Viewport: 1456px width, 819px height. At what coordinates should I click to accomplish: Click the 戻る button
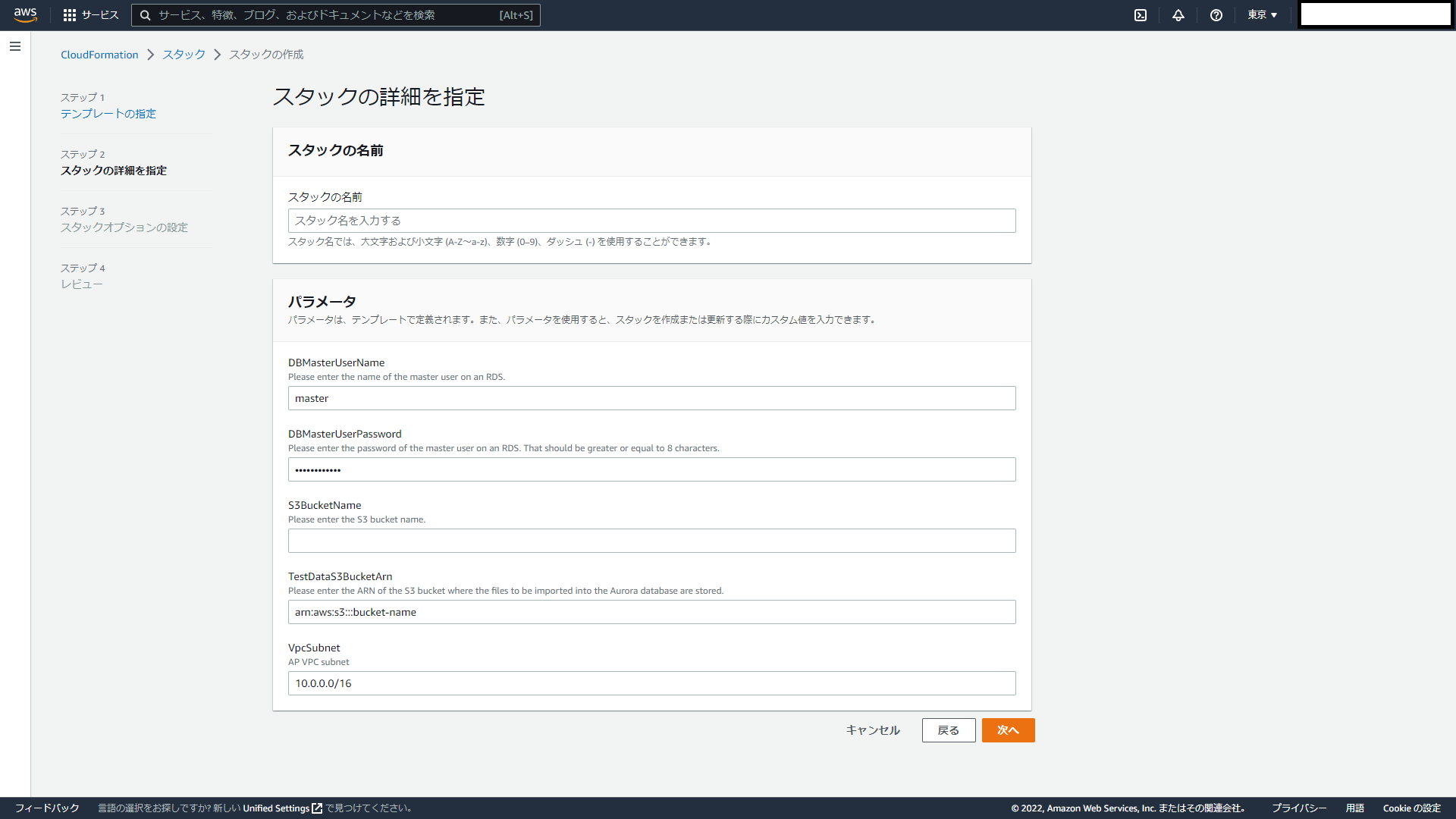(948, 730)
